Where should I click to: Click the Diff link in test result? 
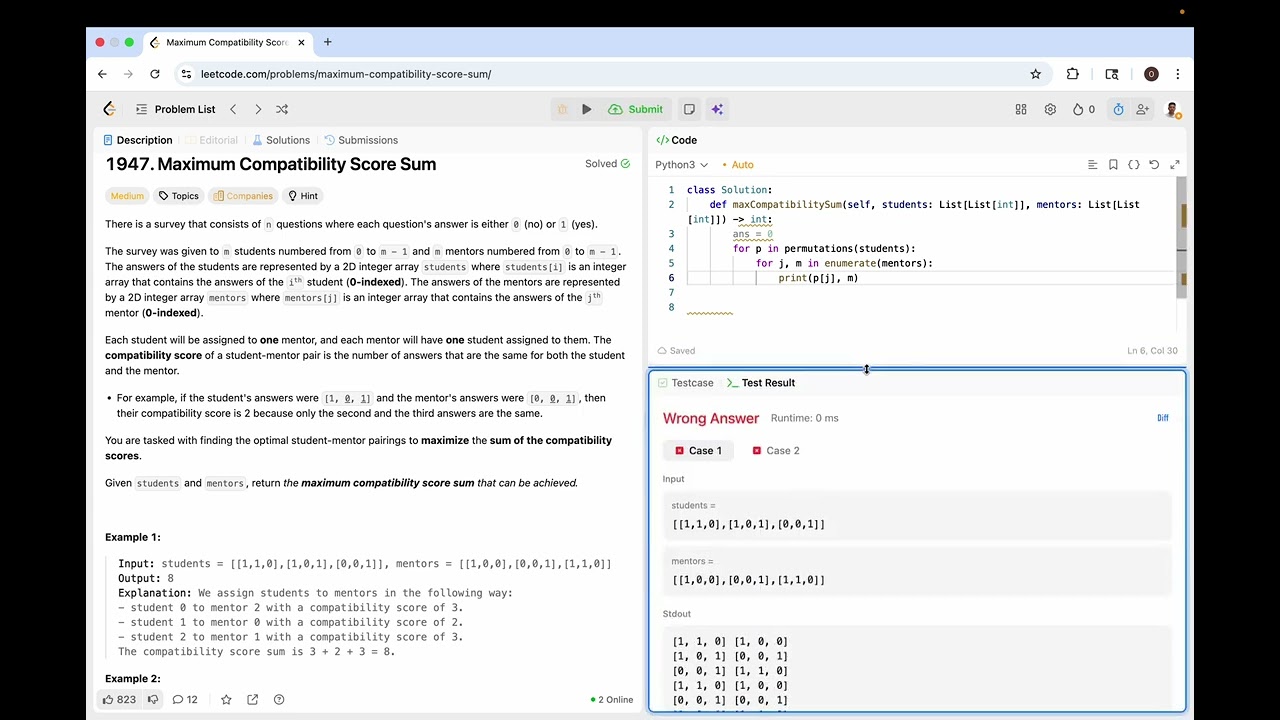(x=1163, y=418)
